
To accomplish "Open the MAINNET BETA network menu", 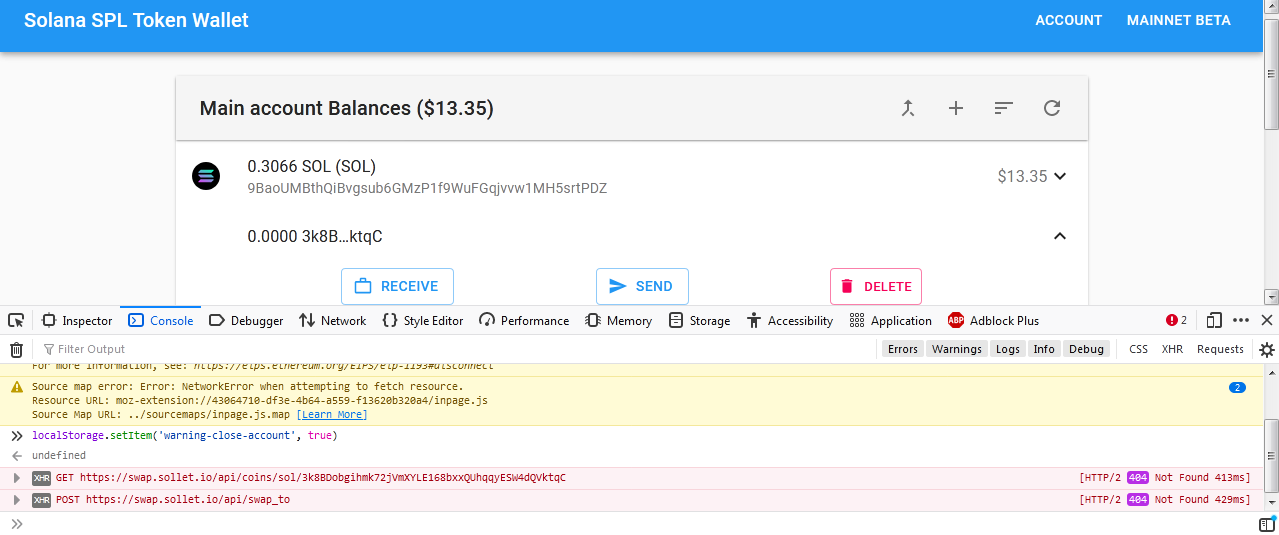I will [1179, 20].
